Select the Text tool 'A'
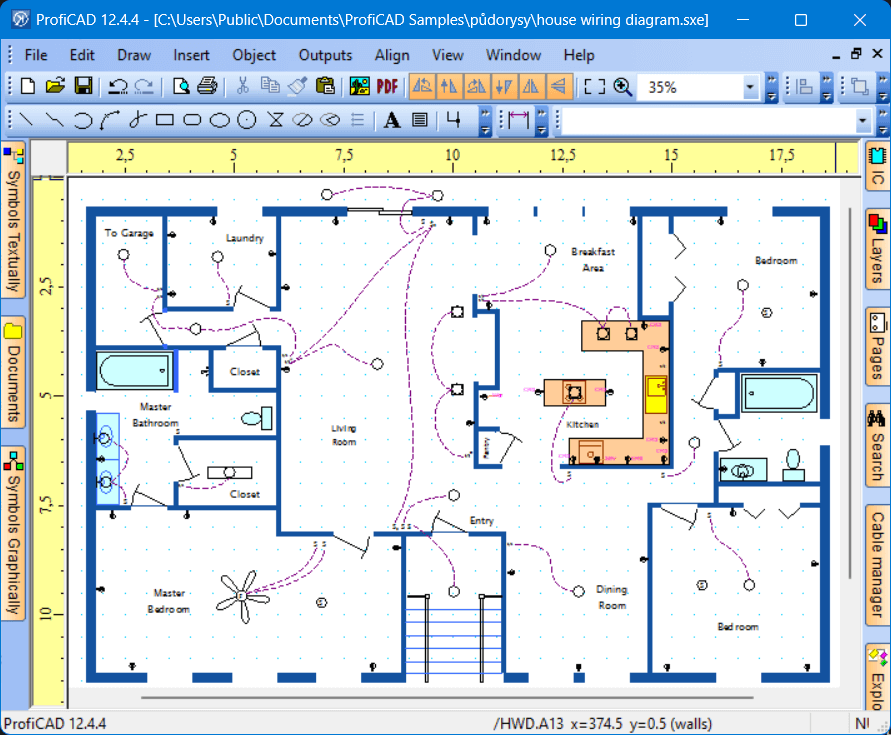The height and width of the screenshot is (735, 891). click(x=392, y=121)
